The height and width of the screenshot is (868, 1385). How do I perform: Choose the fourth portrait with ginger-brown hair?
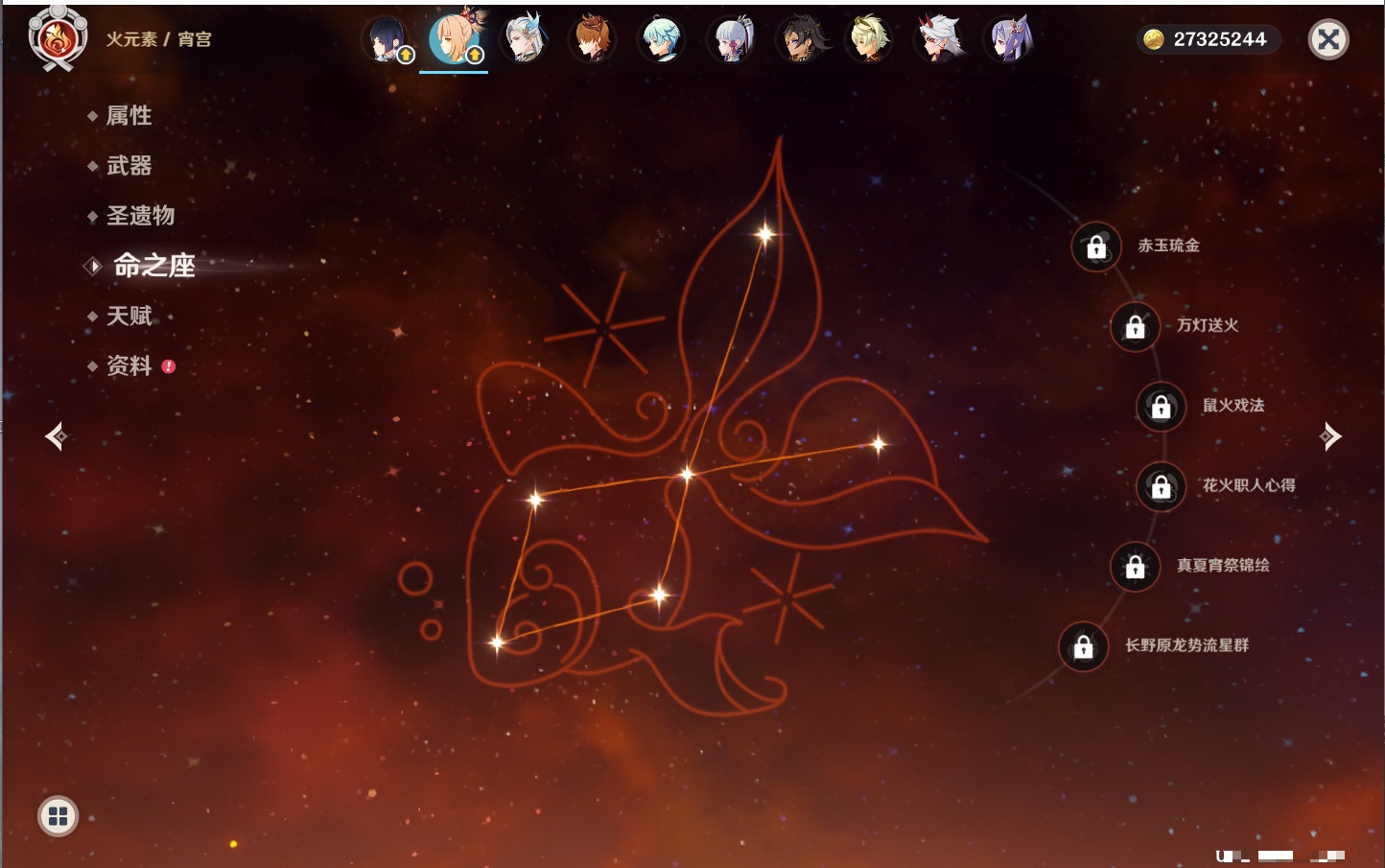point(593,39)
